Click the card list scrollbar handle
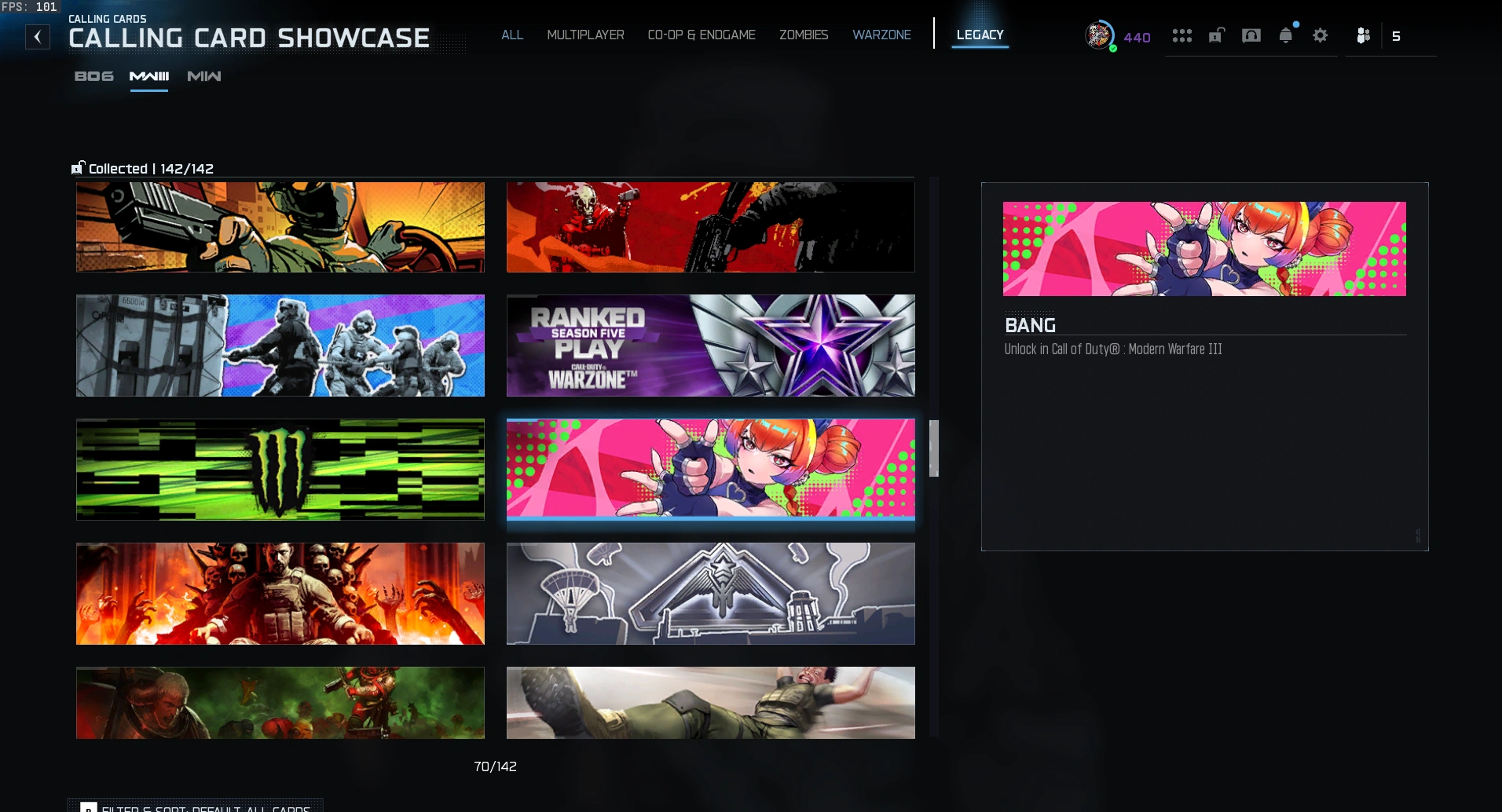This screenshot has width=1502, height=812. pyautogui.click(x=934, y=448)
